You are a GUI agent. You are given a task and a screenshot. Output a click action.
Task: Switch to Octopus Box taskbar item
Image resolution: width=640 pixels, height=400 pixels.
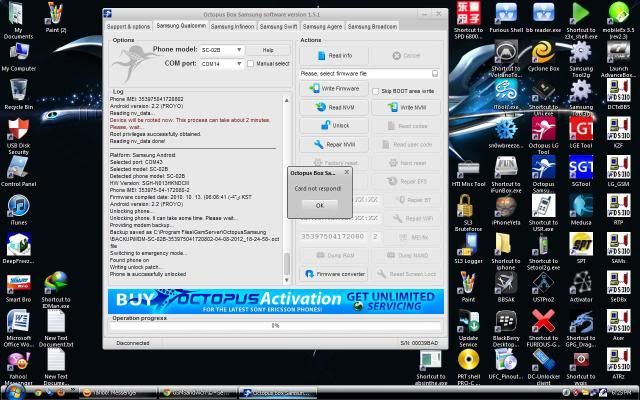coord(277,393)
